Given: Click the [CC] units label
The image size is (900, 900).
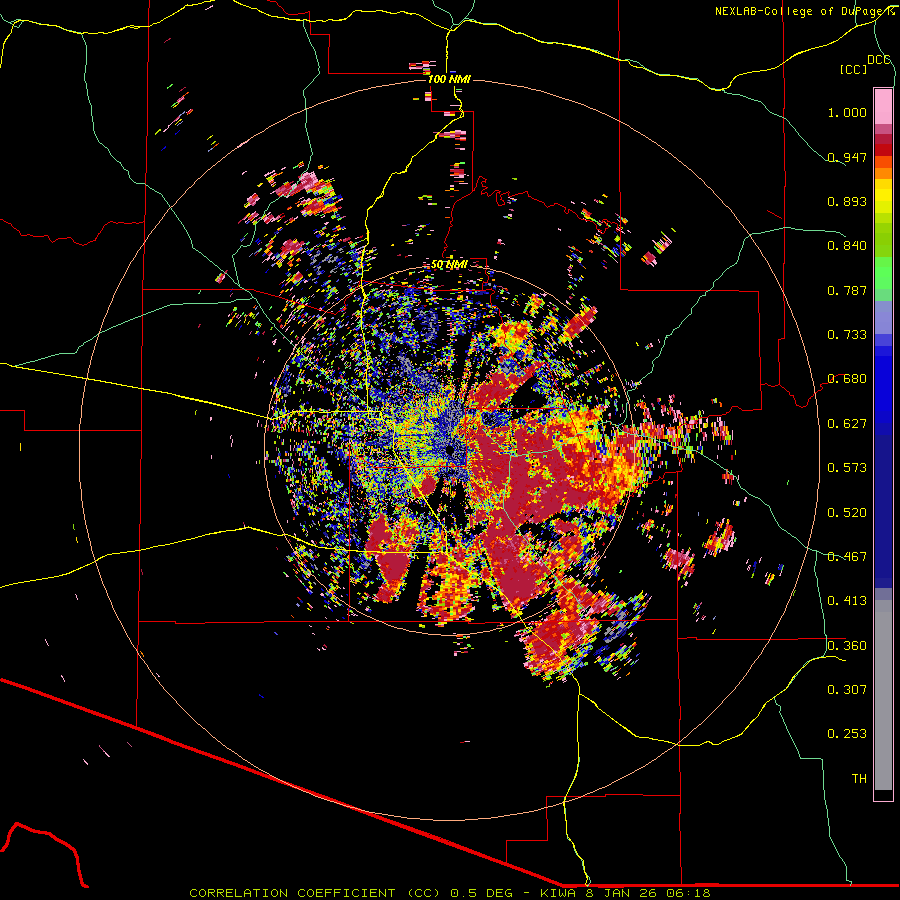Looking at the screenshot, I should (853, 69).
